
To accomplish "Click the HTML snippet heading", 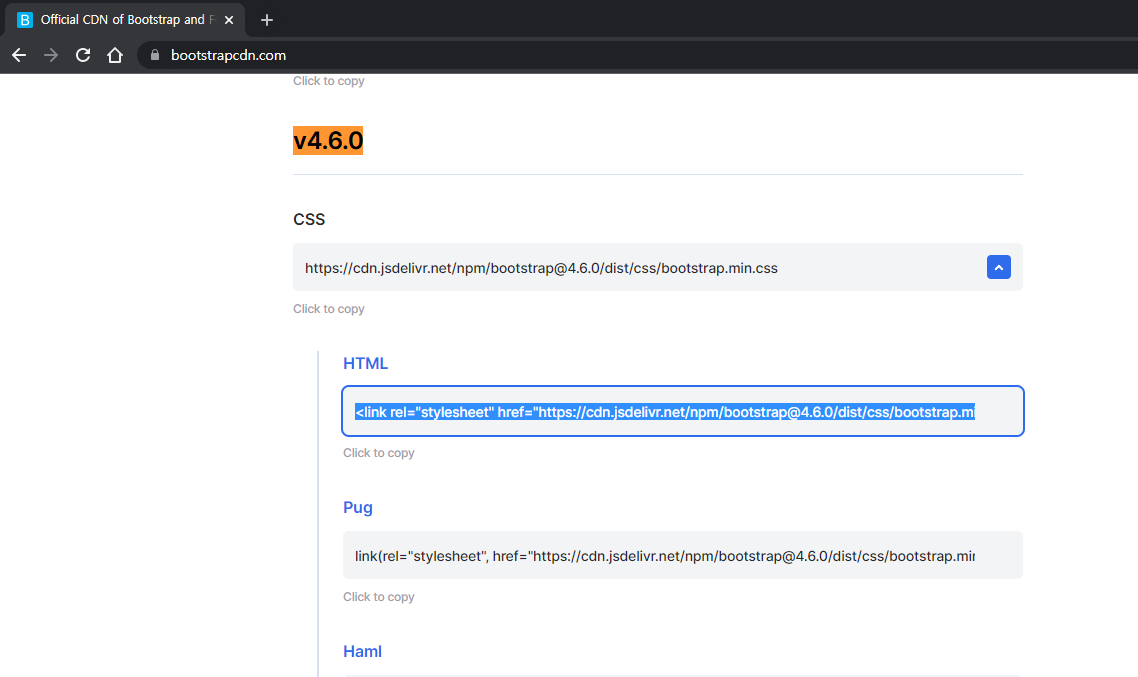I will pyautogui.click(x=366, y=364).
